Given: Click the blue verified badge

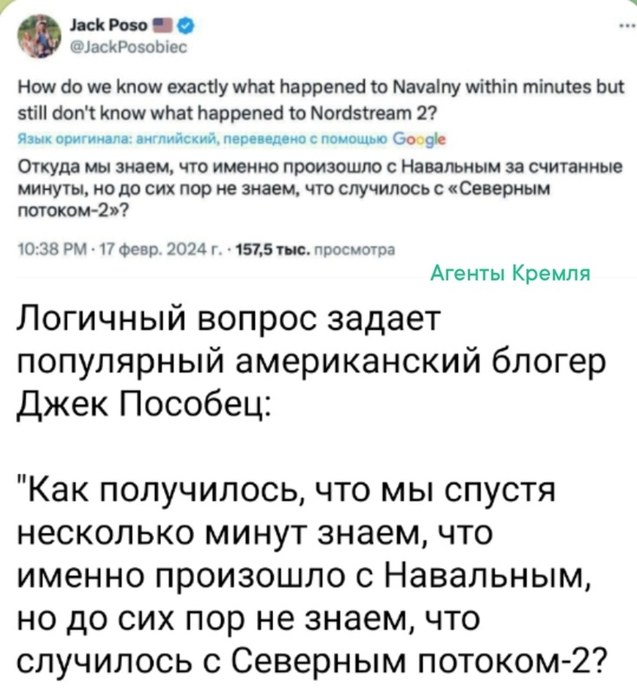Looking at the screenshot, I should [x=186, y=26].
